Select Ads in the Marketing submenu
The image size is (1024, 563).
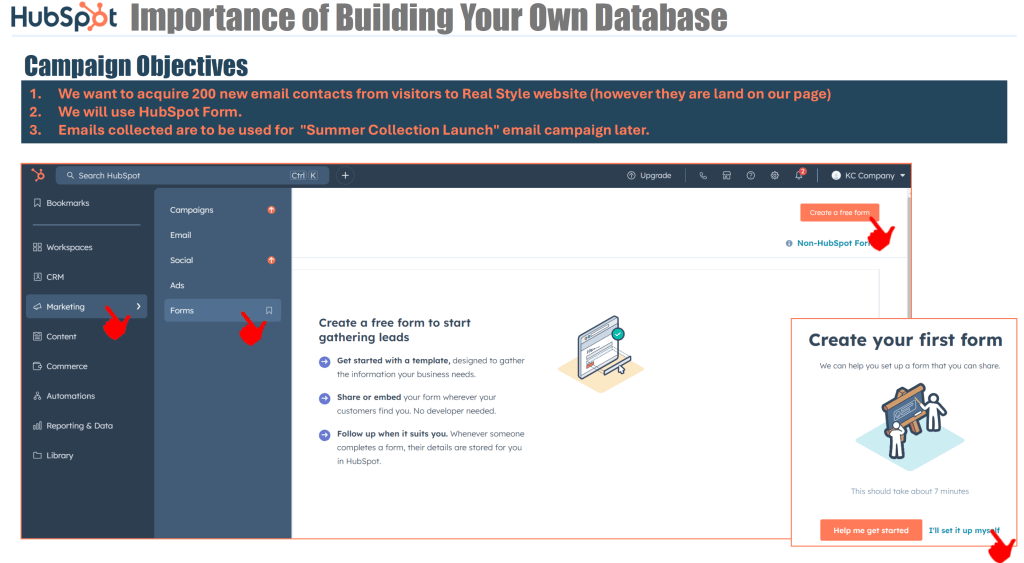(x=177, y=285)
